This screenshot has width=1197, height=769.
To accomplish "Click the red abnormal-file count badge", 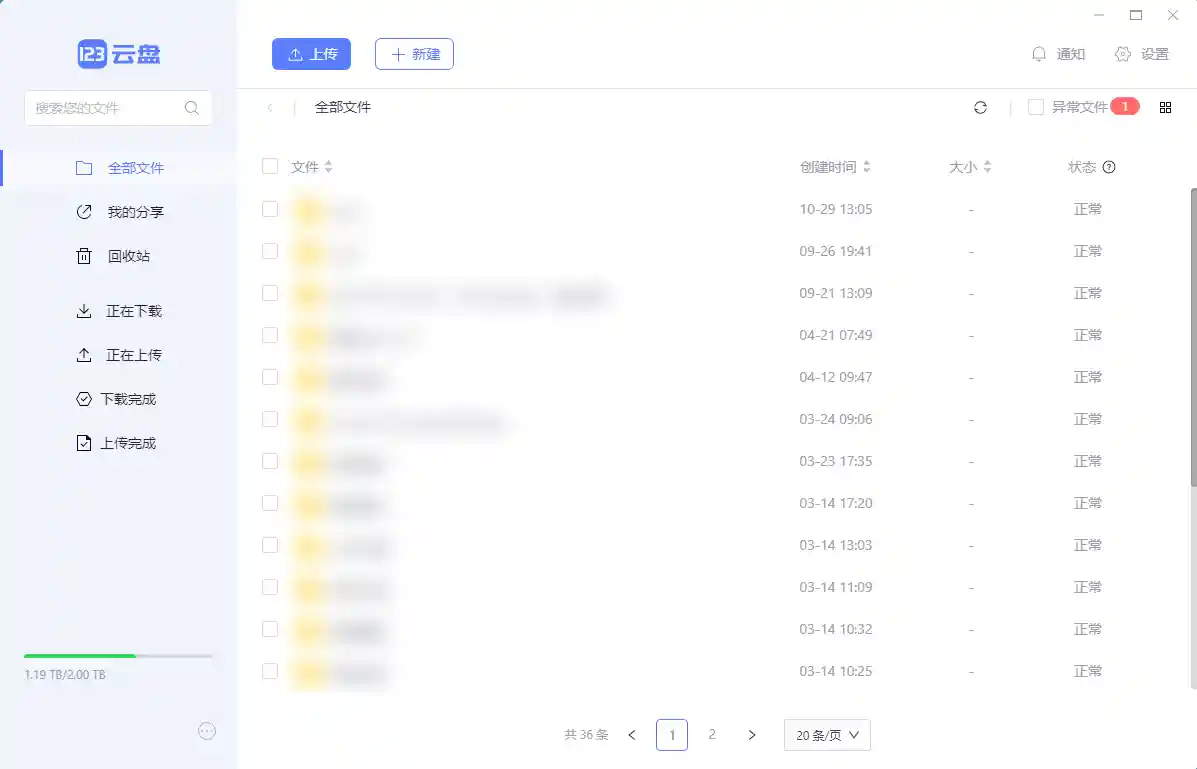I will click(x=1124, y=107).
